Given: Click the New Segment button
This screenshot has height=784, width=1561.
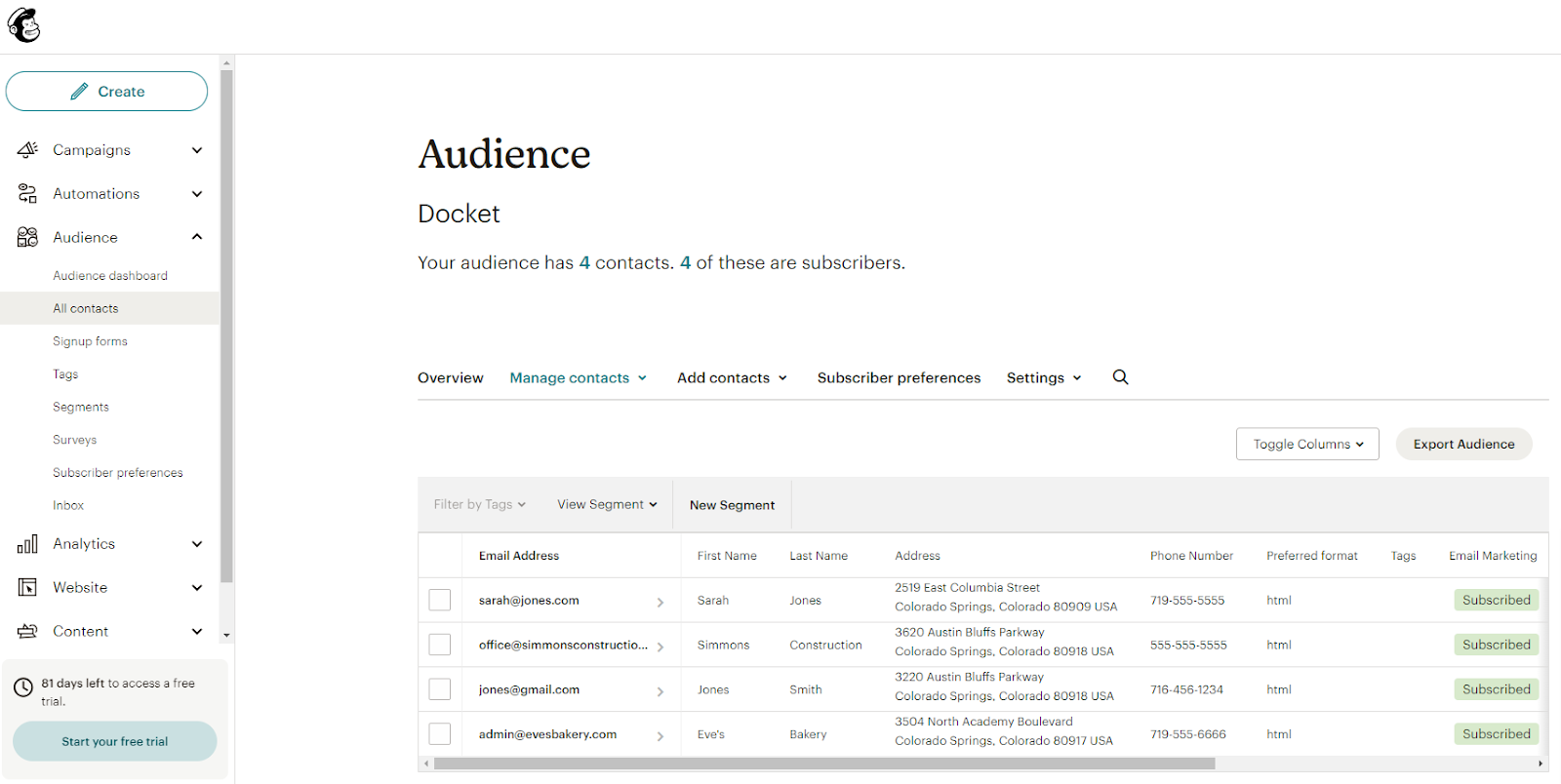Looking at the screenshot, I should coord(732,505).
